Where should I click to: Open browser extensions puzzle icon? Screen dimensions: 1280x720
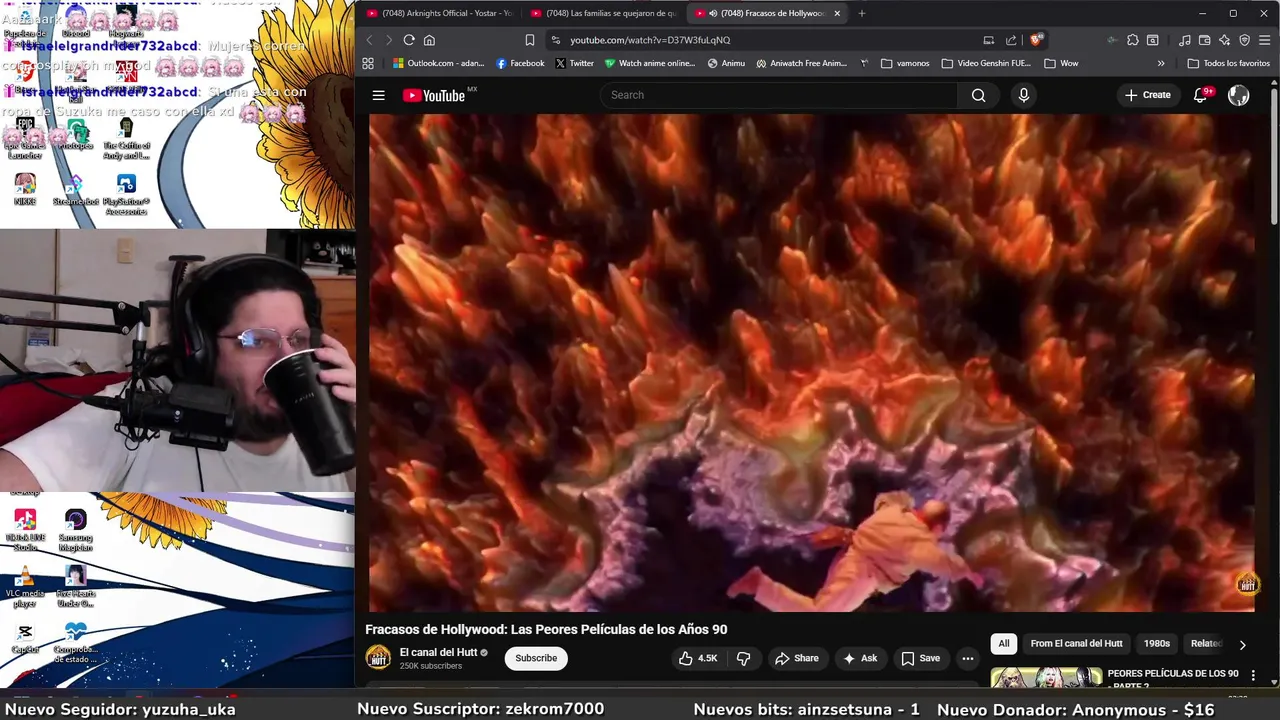point(1132,40)
